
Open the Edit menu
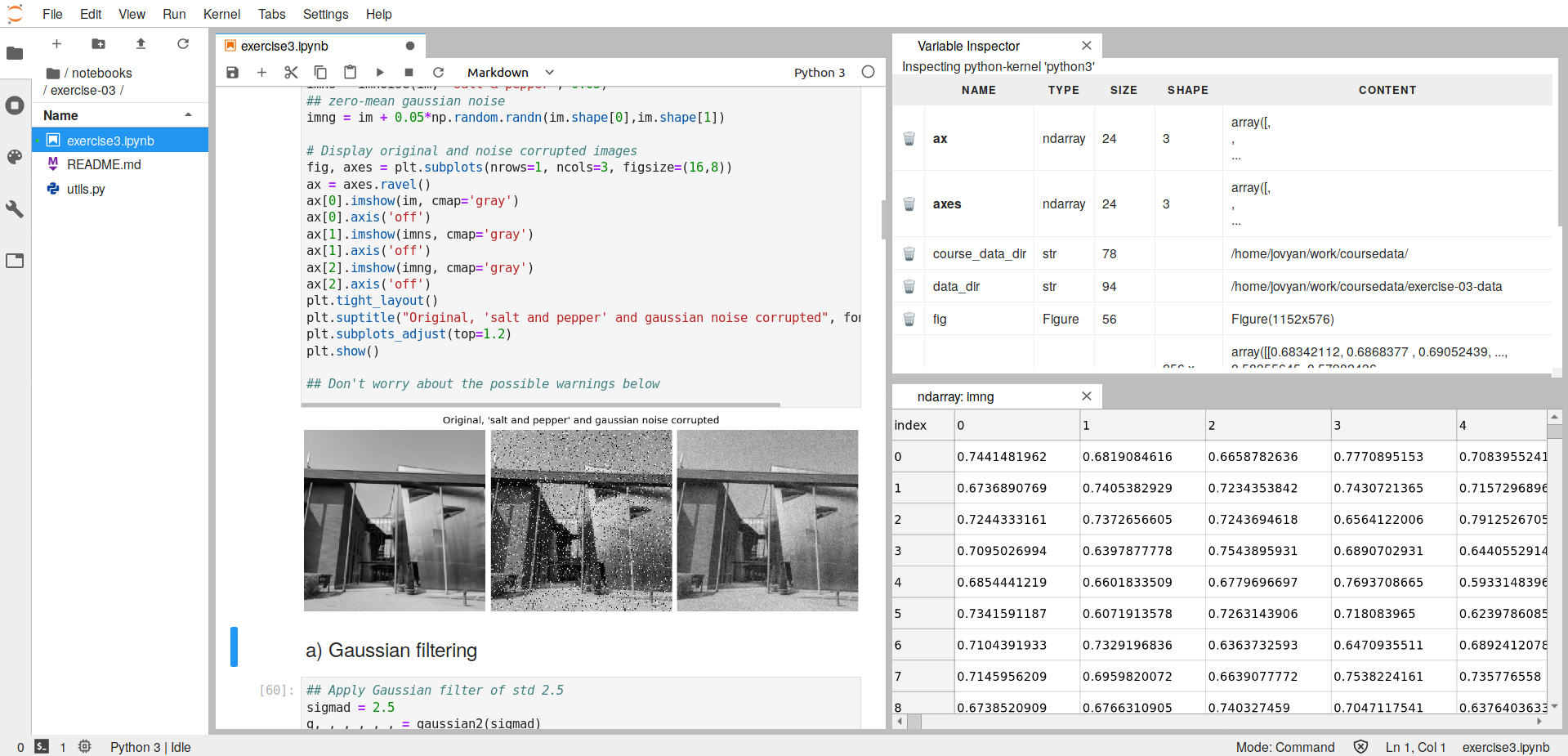tap(91, 14)
